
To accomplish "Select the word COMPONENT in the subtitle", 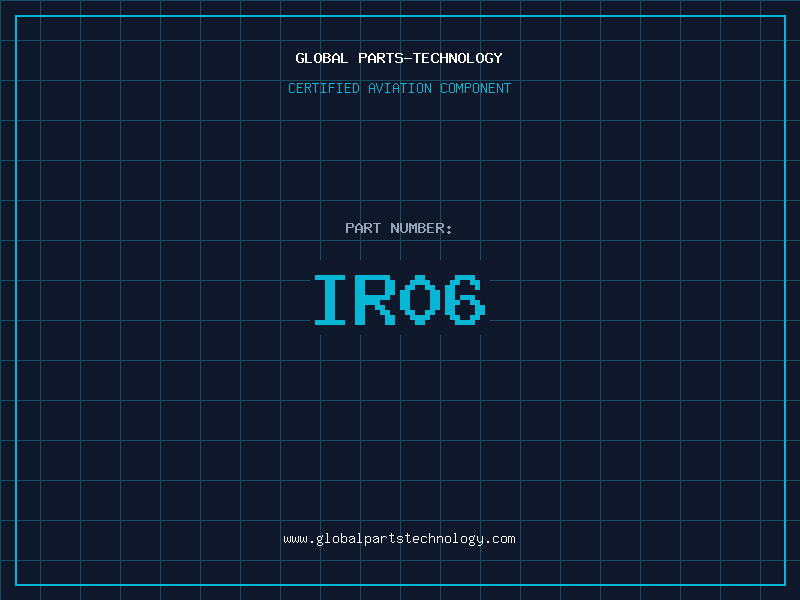I will click(476, 88).
